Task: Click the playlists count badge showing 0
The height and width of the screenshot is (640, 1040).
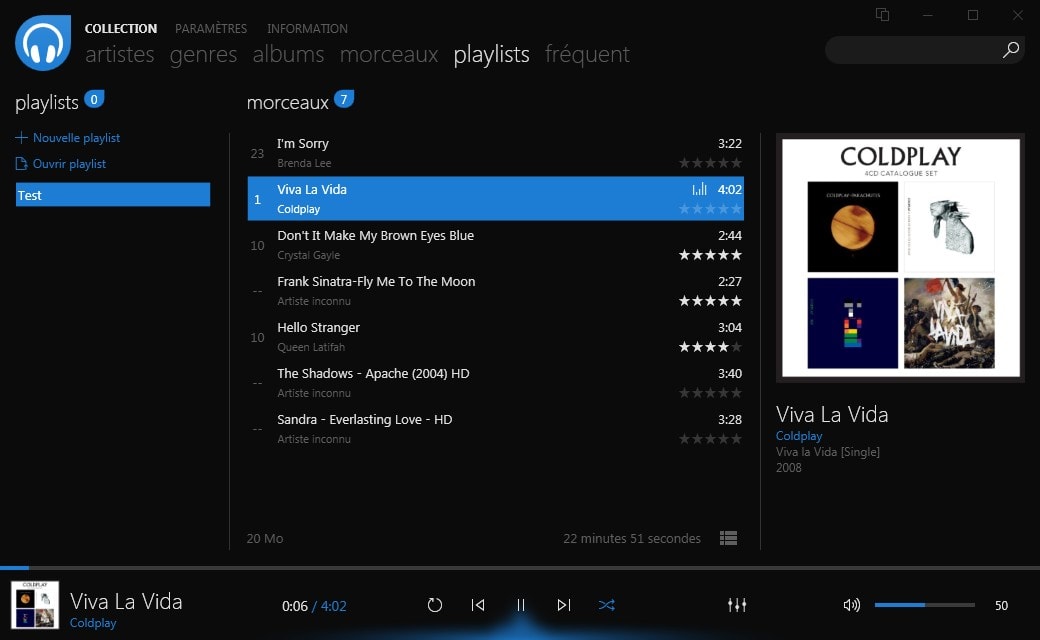Action: (94, 99)
